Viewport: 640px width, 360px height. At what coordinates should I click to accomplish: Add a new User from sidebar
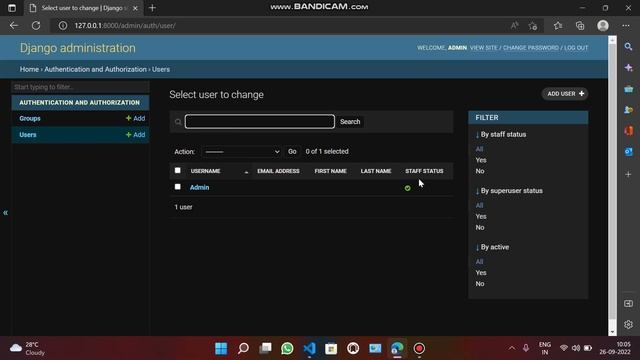point(136,135)
